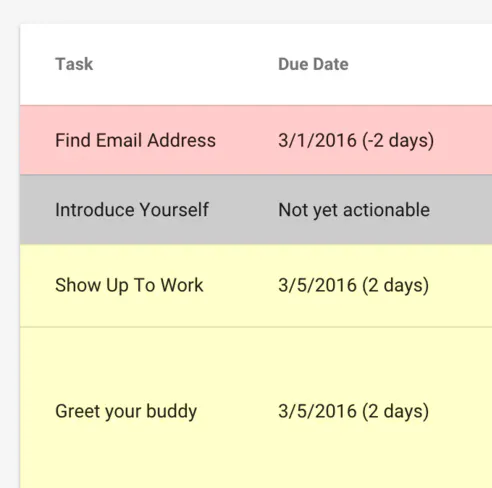This screenshot has height=488, width=492.
Task: Click due date of Show Up To Work
Action: pos(354,286)
